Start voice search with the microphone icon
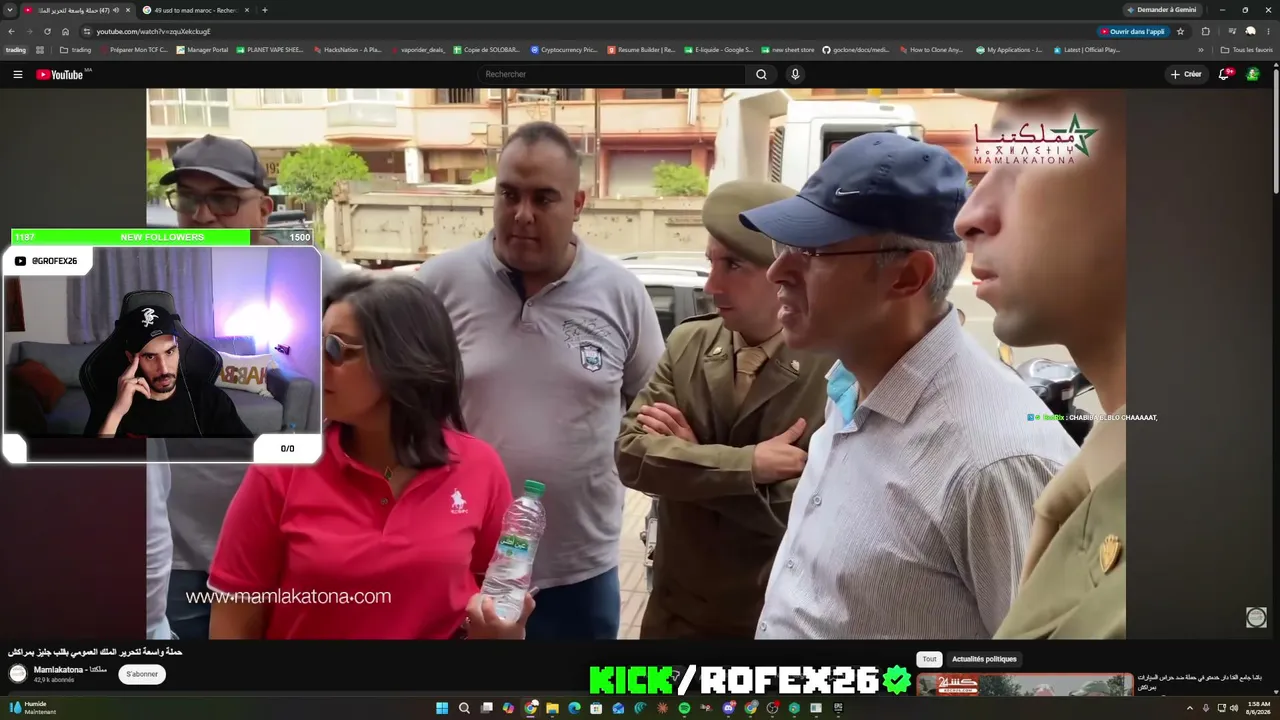Image resolution: width=1280 pixels, height=720 pixels. pos(795,74)
